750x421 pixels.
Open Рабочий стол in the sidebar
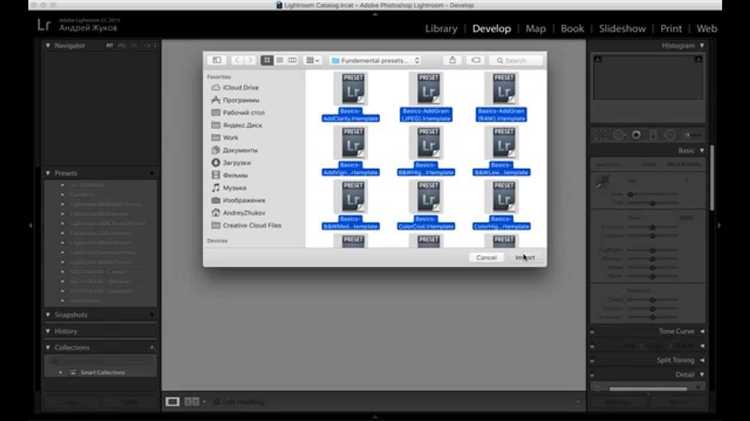pos(238,112)
